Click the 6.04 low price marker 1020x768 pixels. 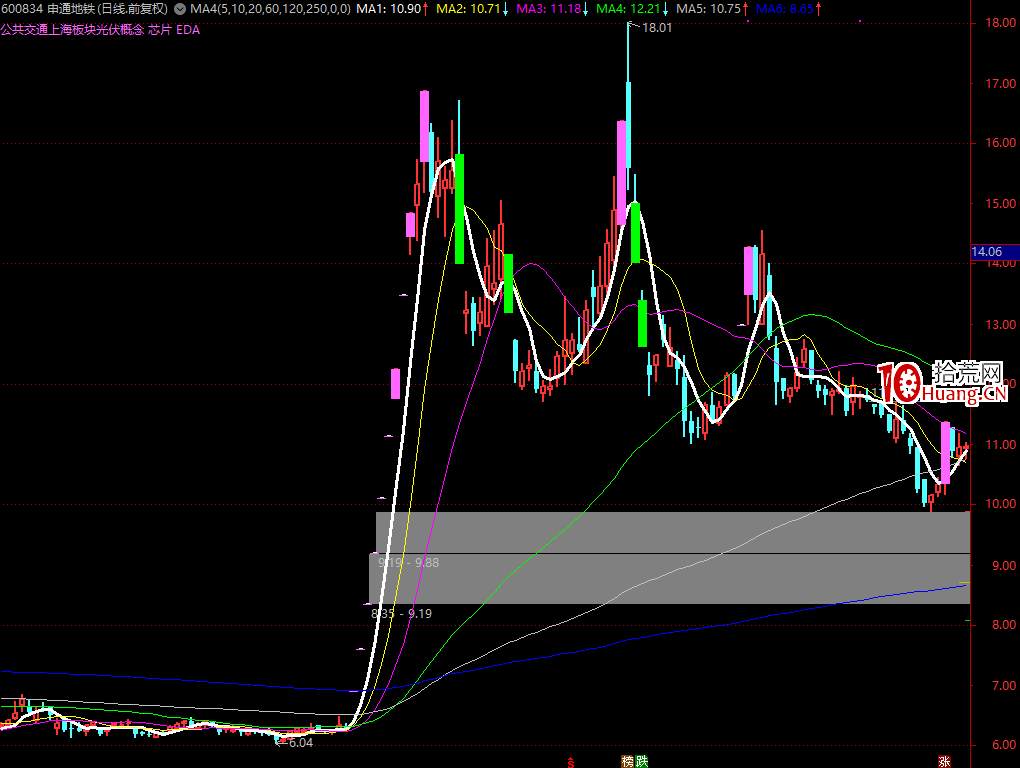[299, 742]
